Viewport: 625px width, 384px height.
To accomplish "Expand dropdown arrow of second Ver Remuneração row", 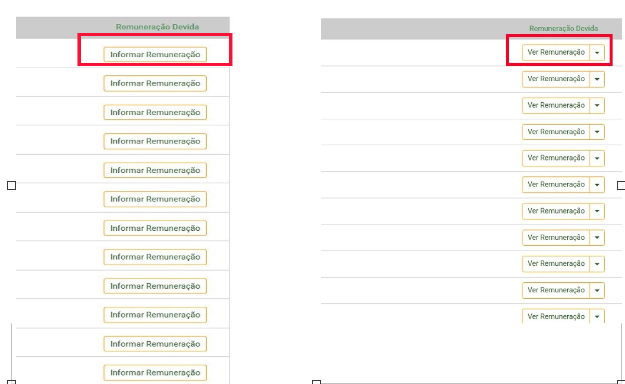I will [597, 79].
